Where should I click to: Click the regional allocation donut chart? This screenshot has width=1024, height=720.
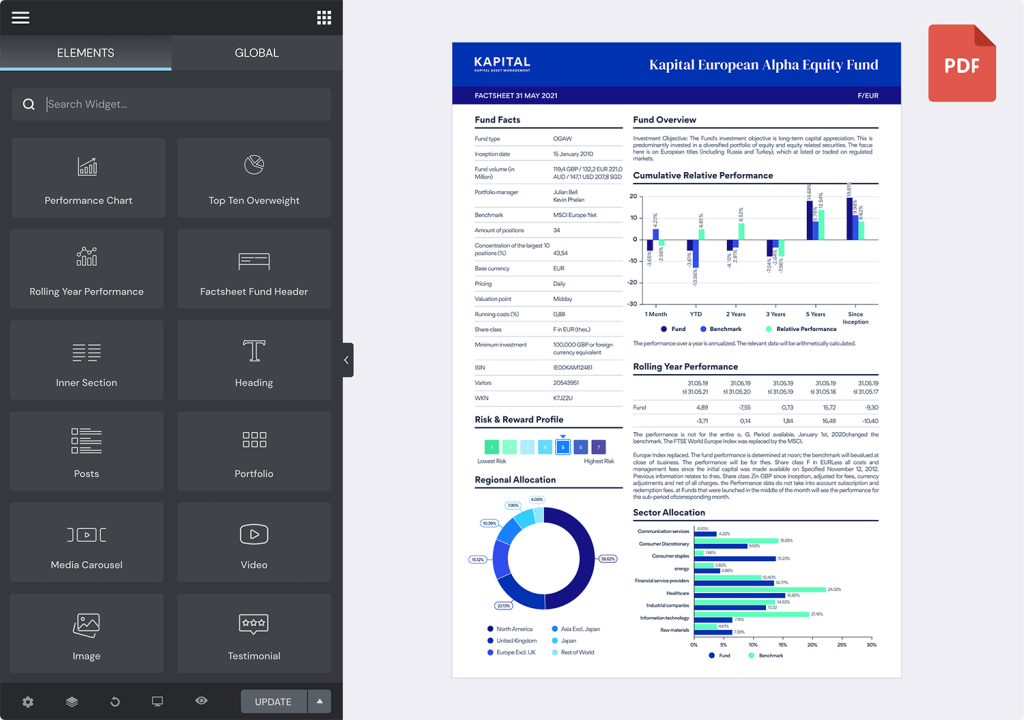[x=543, y=559]
